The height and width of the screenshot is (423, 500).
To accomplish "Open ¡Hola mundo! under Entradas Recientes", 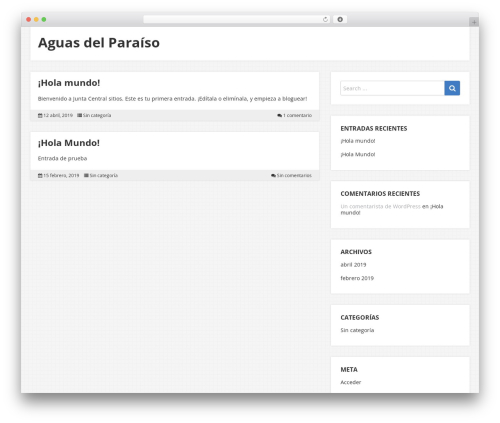I will click(x=358, y=141).
